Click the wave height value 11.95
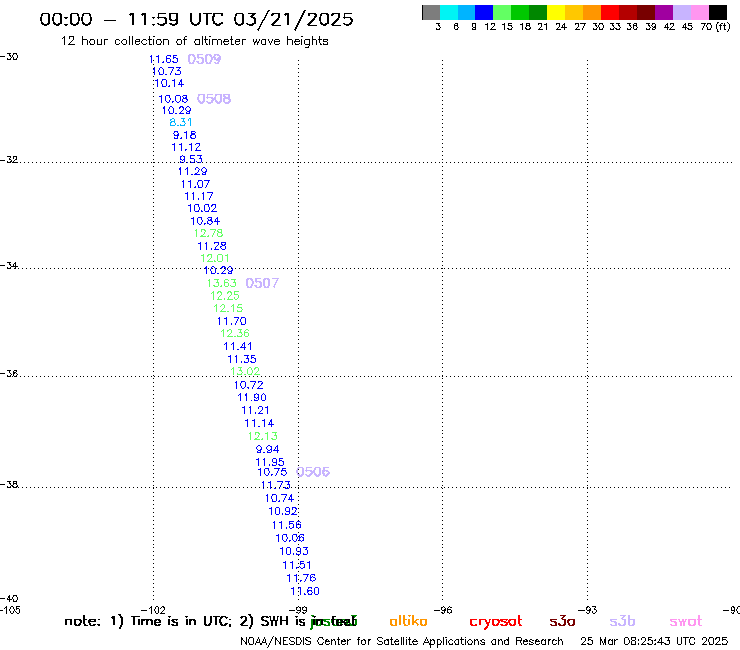 point(270,462)
